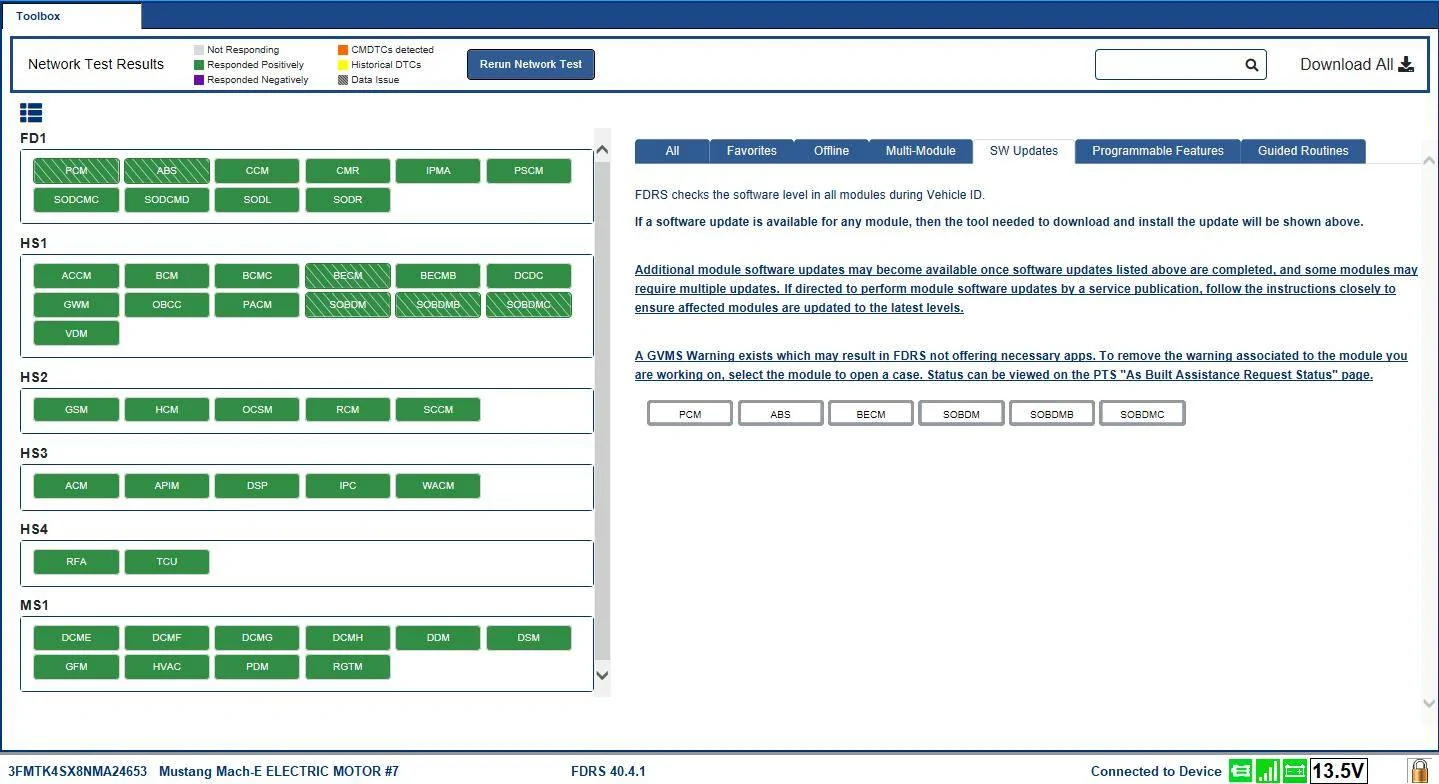Select the VDM module
Image resolution: width=1439 pixels, height=784 pixels.
[x=76, y=334]
